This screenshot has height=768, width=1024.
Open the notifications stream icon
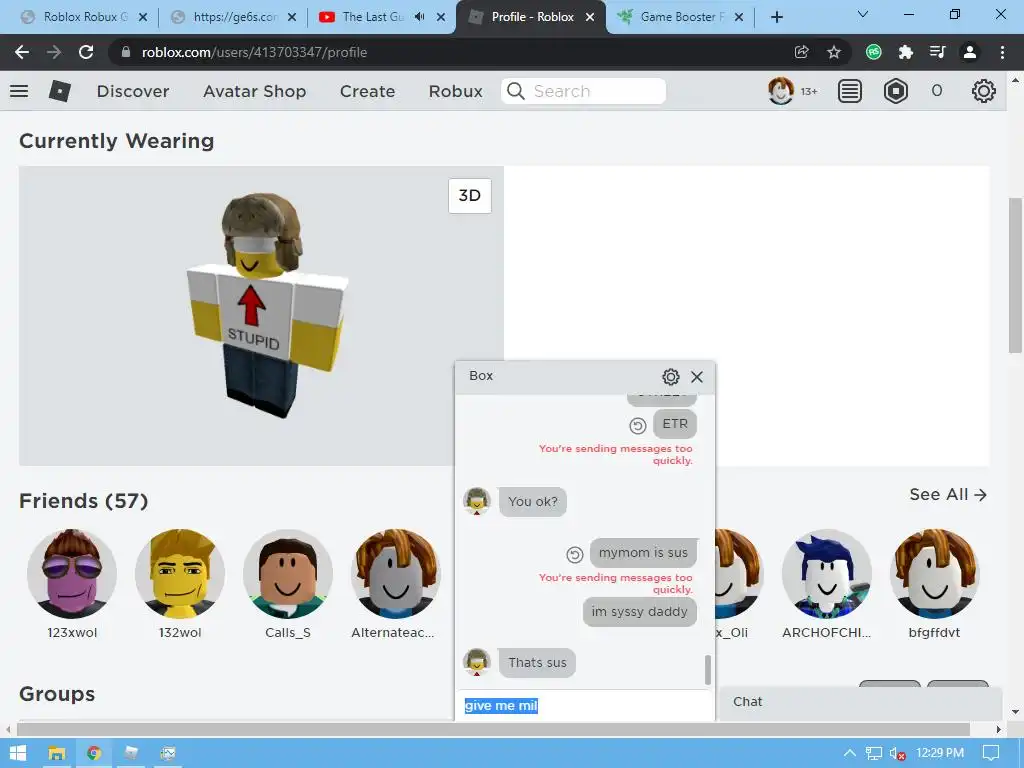(x=850, y=91)
